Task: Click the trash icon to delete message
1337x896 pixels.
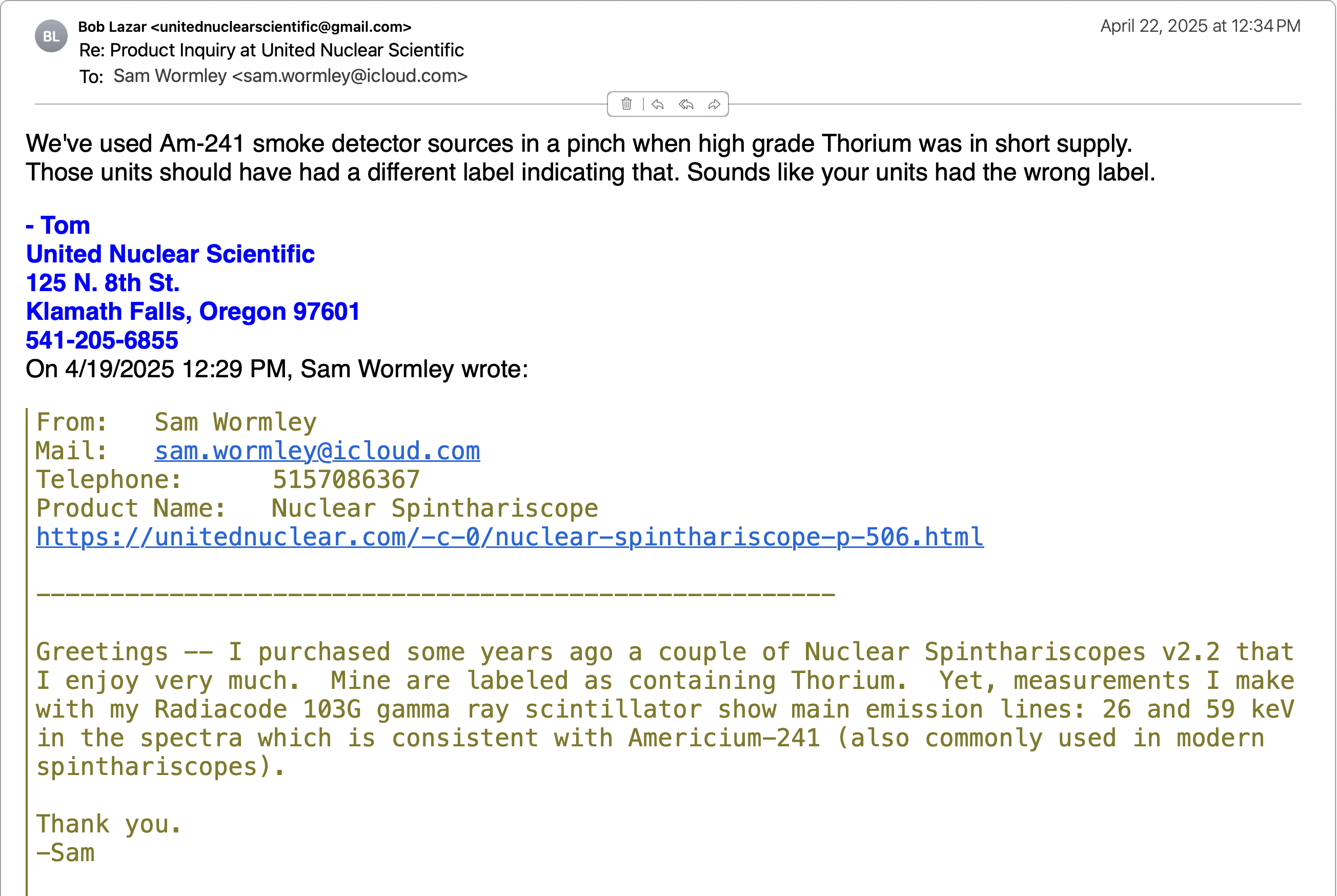Action: (x=626, y=104)
